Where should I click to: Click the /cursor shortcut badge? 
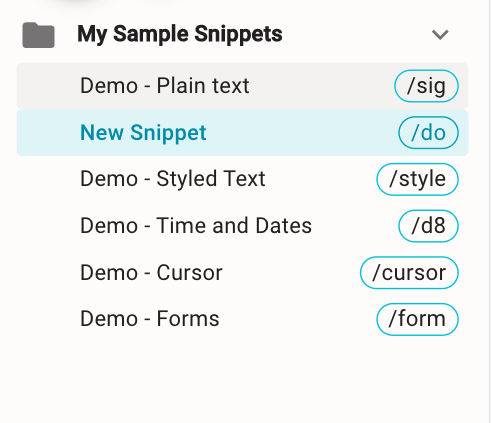(x=409, y=273)
